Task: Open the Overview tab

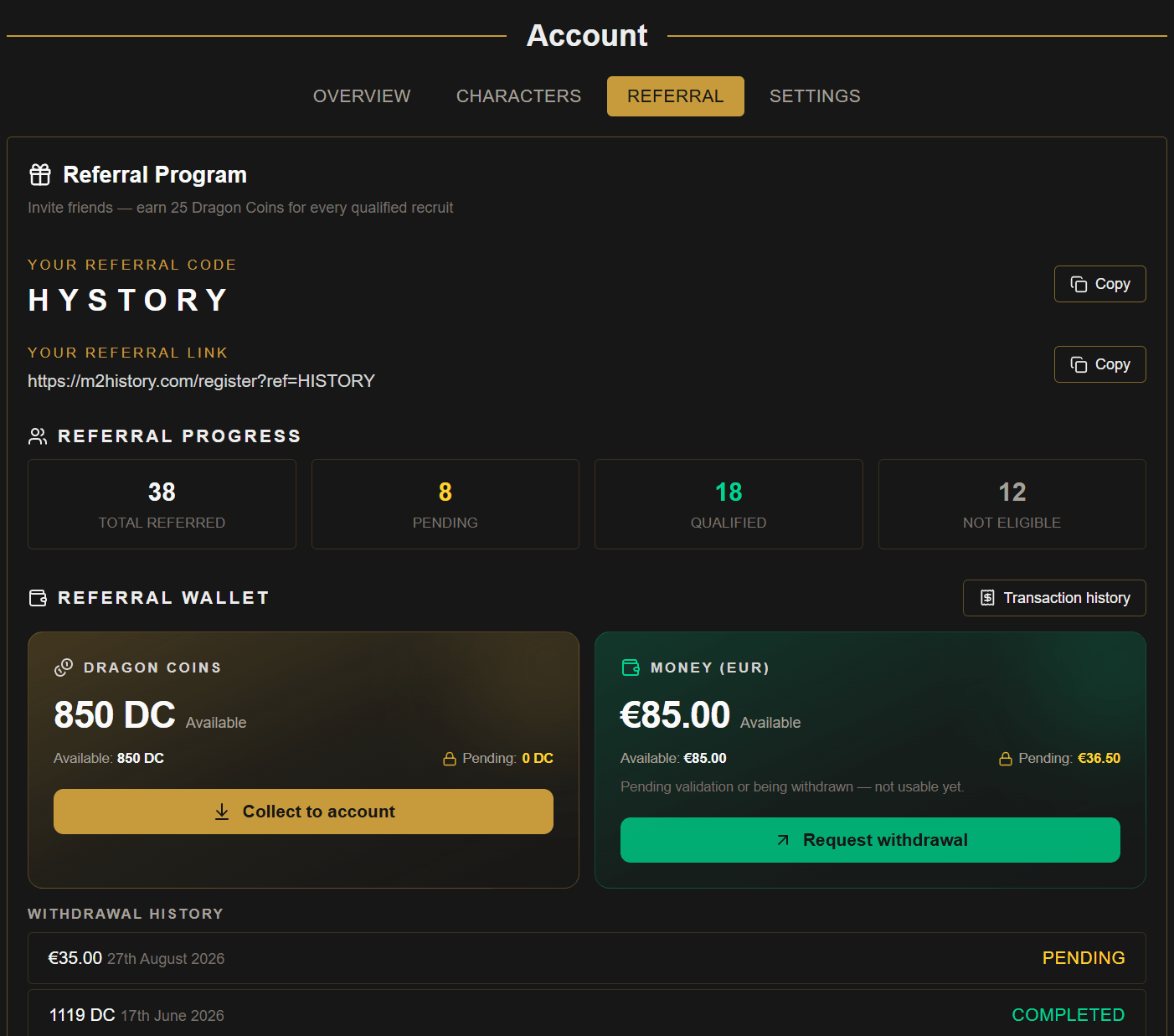Action: coord(362,96)
